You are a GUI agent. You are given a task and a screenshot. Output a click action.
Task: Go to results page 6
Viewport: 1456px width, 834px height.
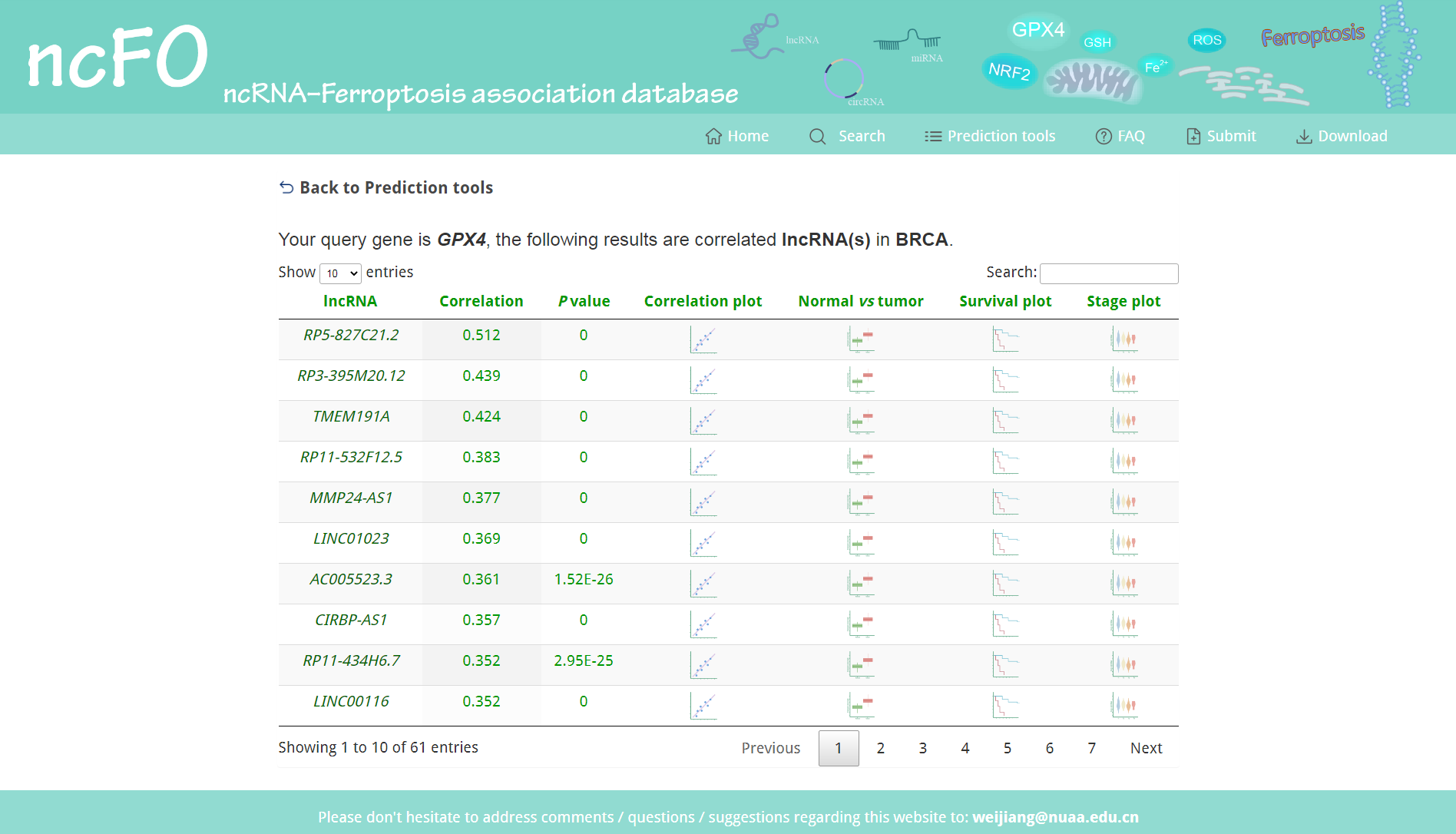pos(1050,748)
